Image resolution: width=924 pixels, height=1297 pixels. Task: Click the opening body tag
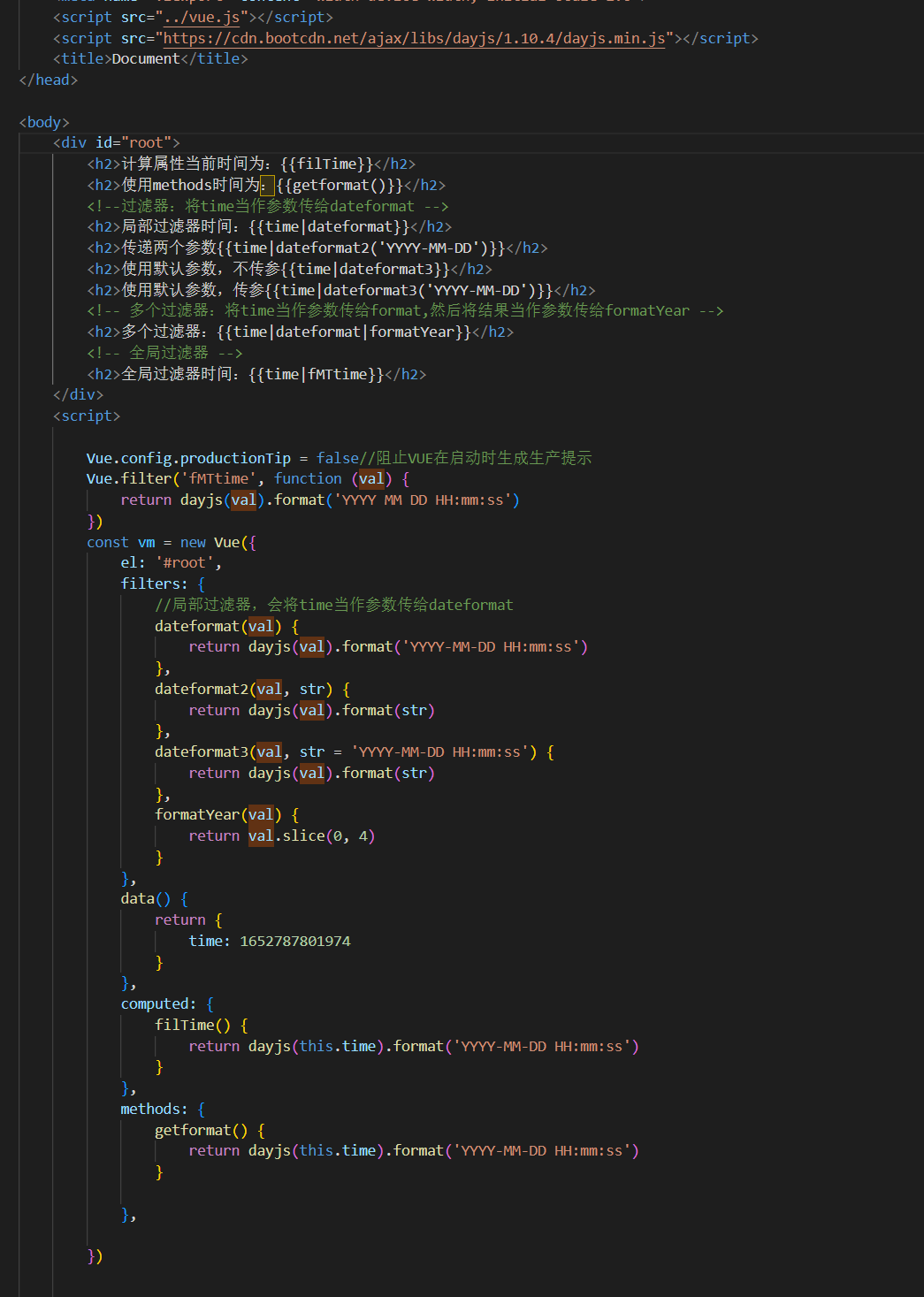(x=44, y=122)
